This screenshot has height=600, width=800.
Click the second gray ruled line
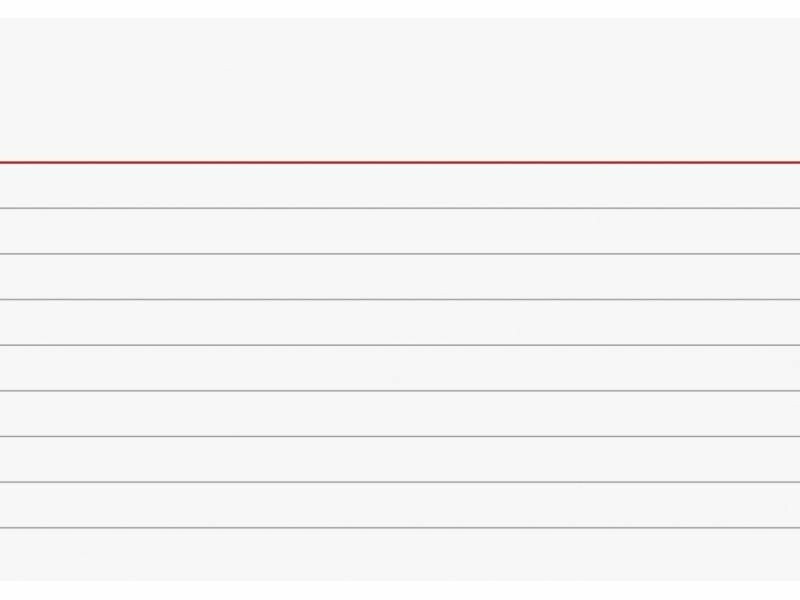(x=400, y=254)
